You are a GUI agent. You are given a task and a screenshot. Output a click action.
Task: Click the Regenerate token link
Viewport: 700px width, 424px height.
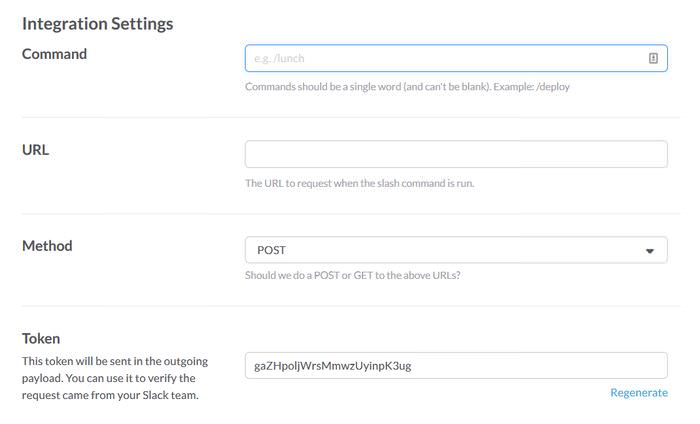click(639, 393)
